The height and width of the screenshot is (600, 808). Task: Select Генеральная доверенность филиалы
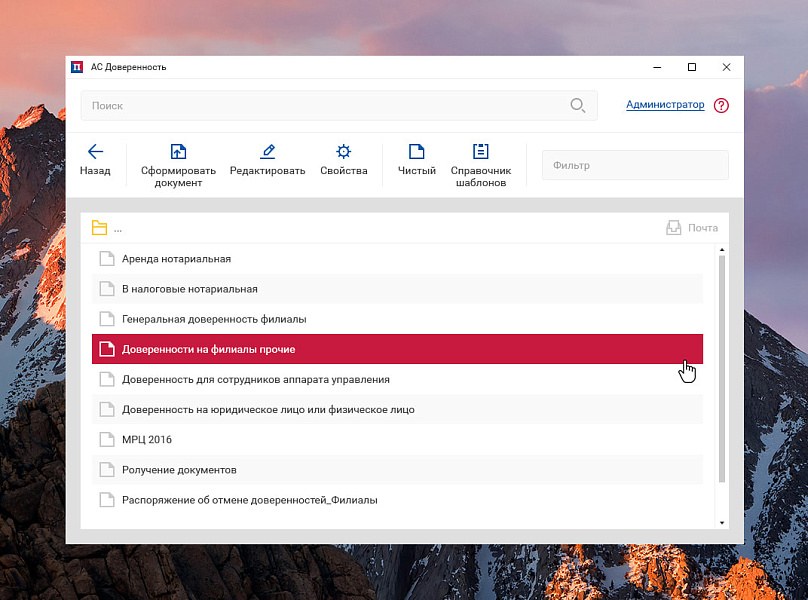click(397, 319)
